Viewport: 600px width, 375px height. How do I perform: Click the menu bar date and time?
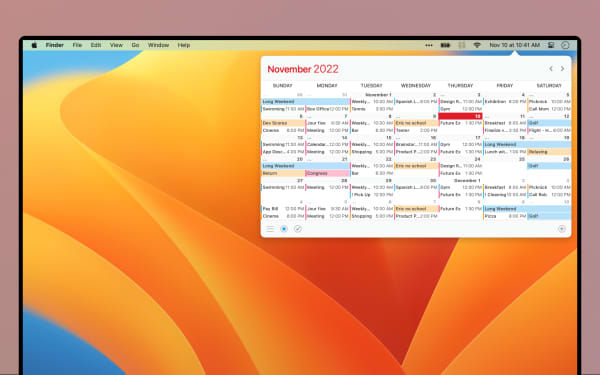(515, 45)
